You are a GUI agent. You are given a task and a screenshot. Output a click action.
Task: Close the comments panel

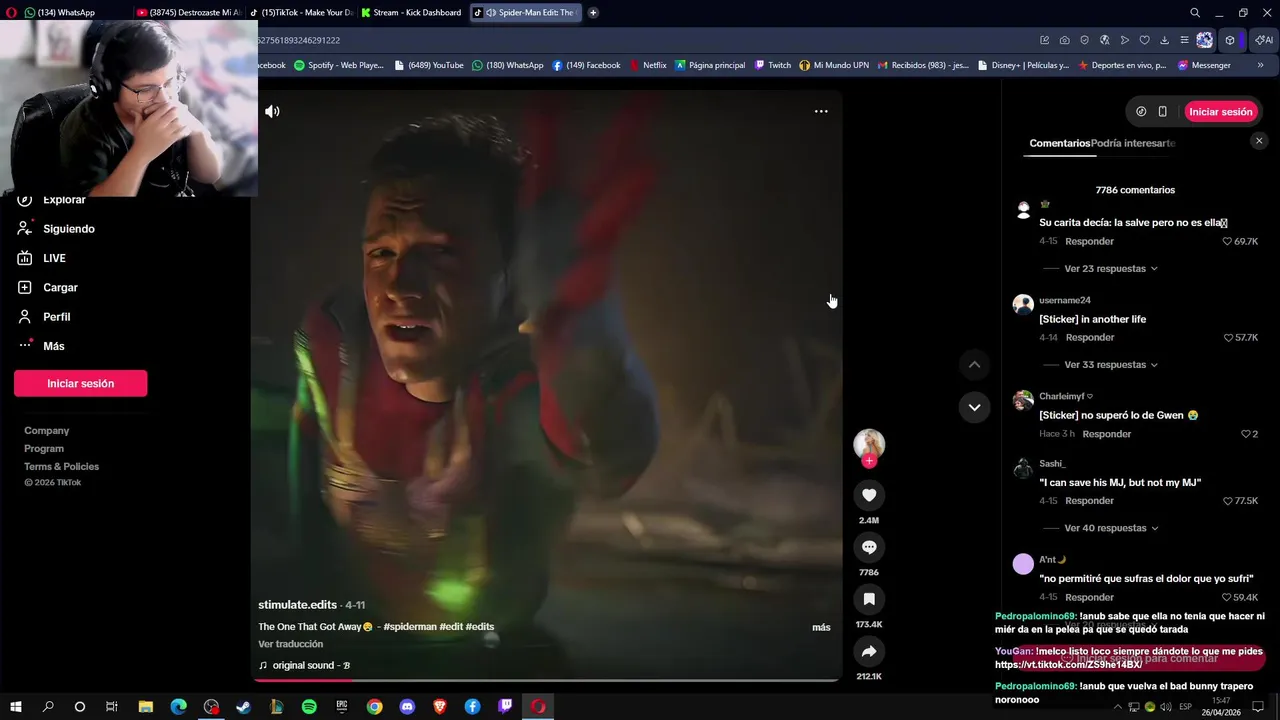[1259, 141]
